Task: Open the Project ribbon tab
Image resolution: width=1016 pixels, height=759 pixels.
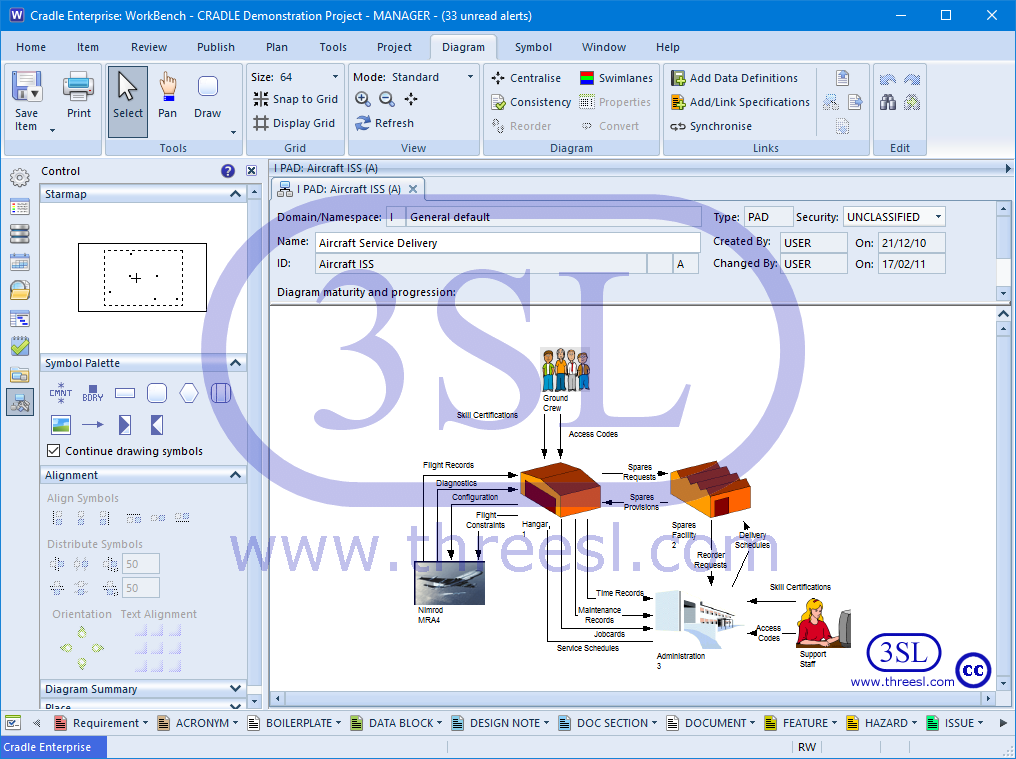Action: [x=394, y=47]
